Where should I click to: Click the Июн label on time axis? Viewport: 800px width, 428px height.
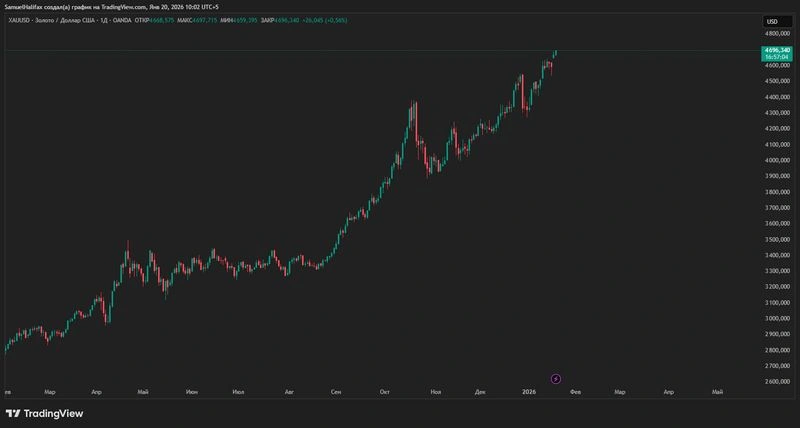click(x=192, y=392)
